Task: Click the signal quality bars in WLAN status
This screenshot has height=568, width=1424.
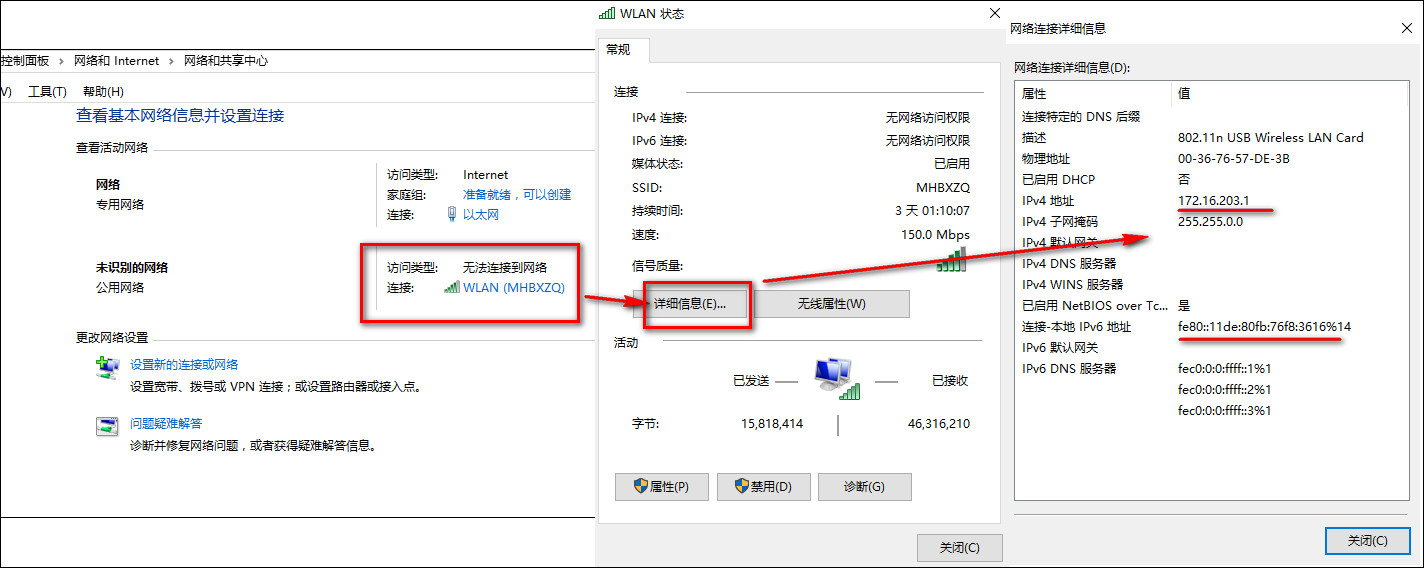Action: pyautogui.click(x=952, y=260)
